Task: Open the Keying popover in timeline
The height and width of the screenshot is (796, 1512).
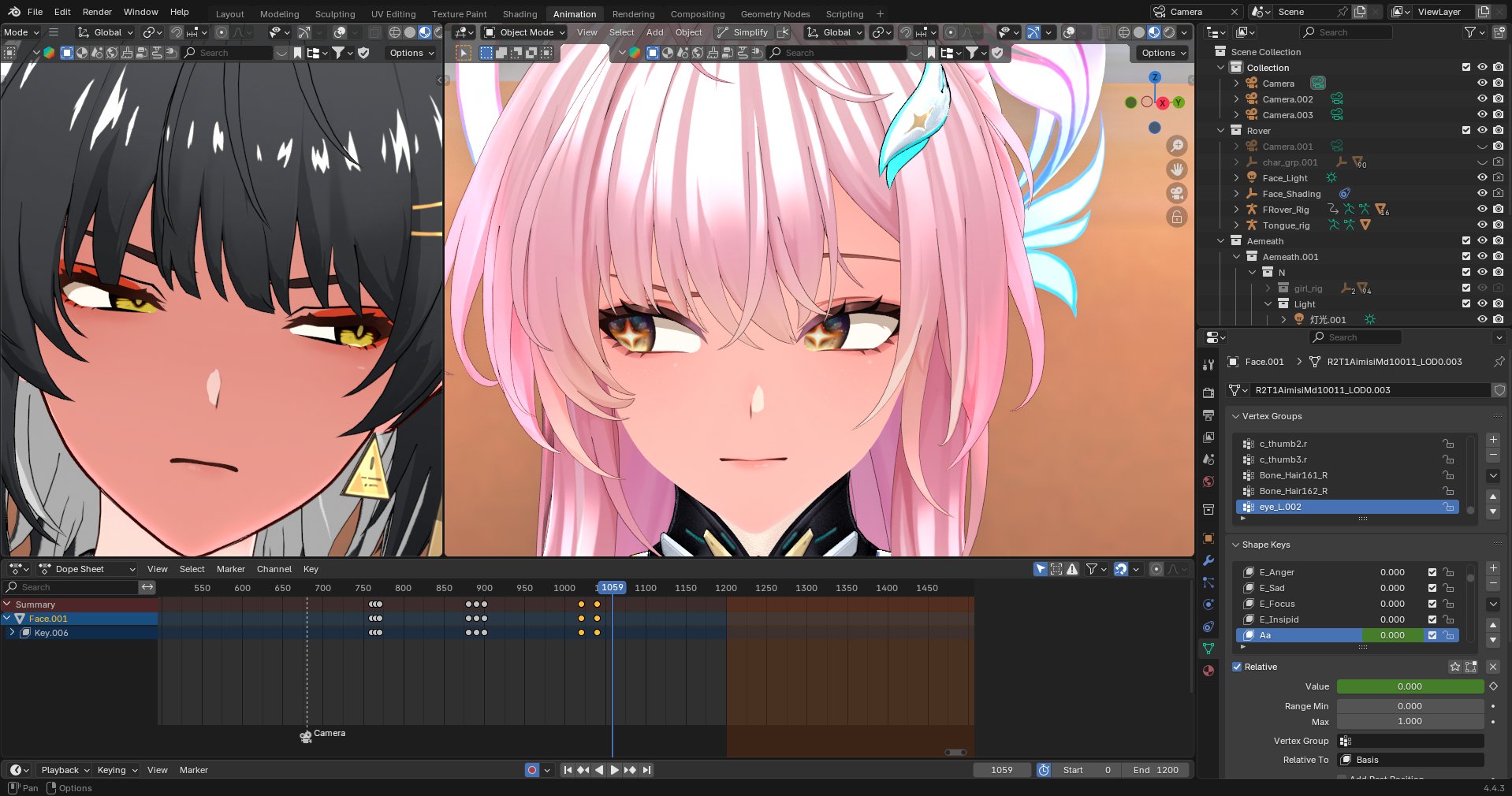Action: click(117, 770)
